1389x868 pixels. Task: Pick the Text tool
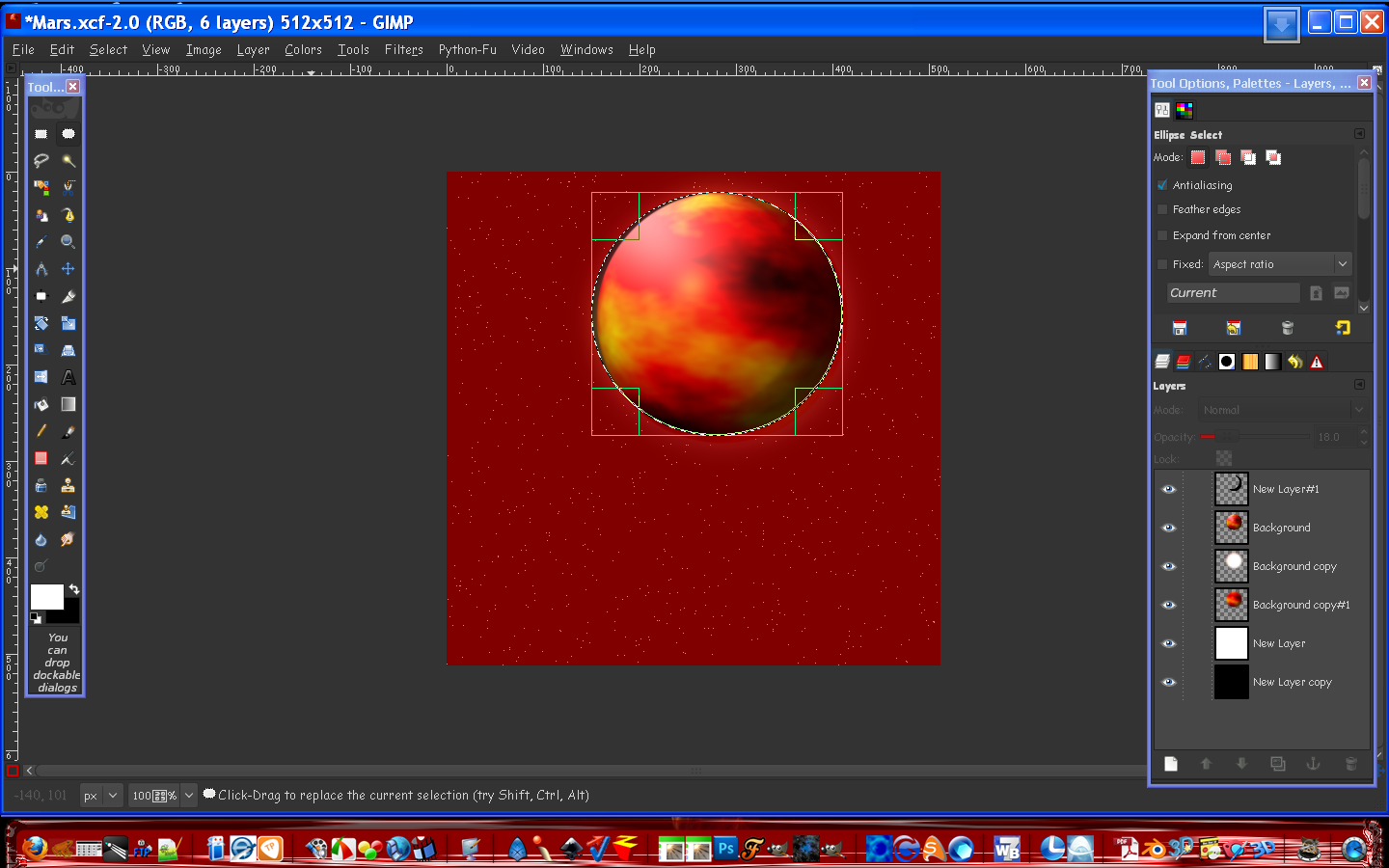click(68, 377)
